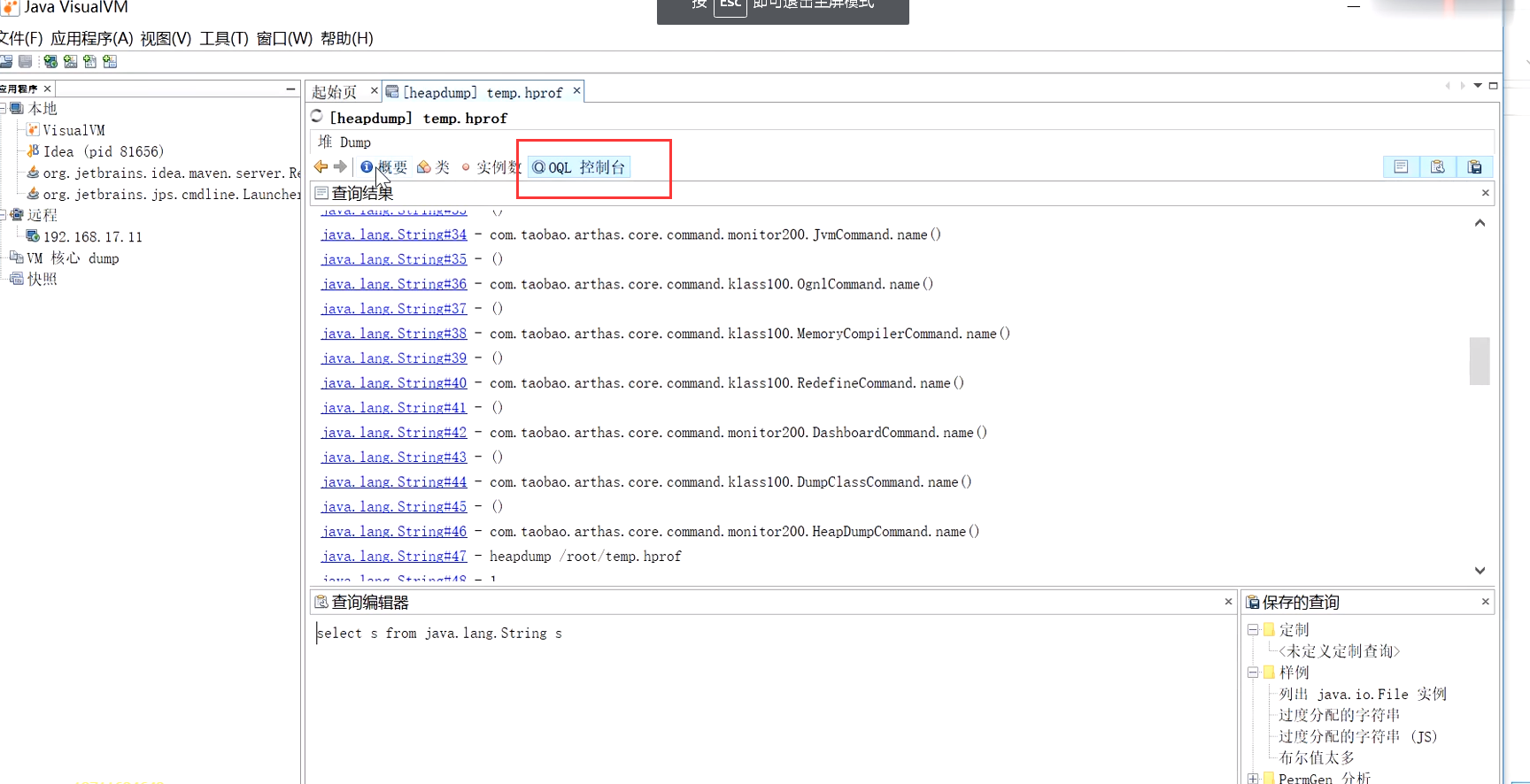Image resolution: width=1530 pixels, height=784 pixels.
Task: Click into the OQL query editor text
Action: pos(439,634)
